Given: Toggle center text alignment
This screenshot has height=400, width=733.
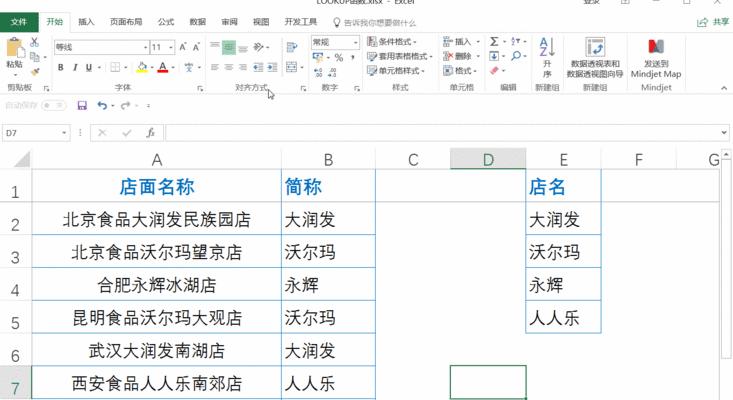Looking at the screenshot, I should point(229,68).
